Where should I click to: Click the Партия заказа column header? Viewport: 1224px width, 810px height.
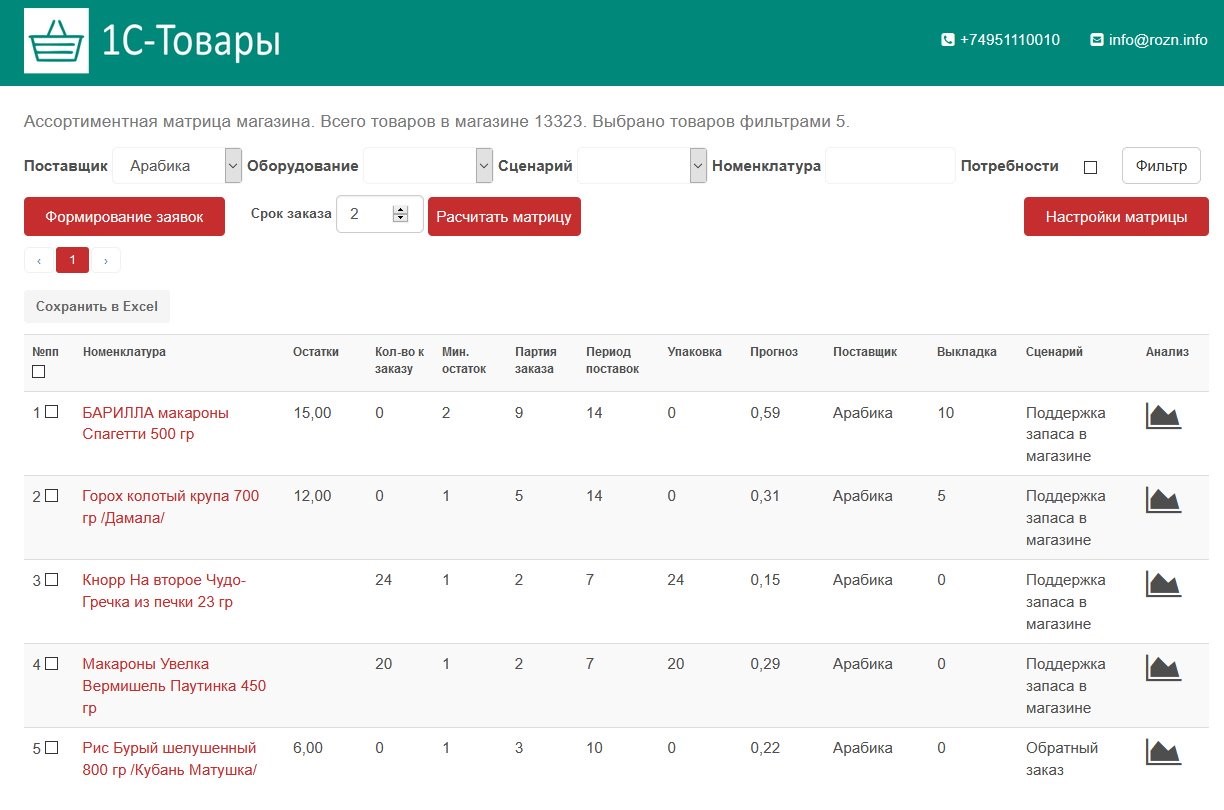tap(536, 360)
